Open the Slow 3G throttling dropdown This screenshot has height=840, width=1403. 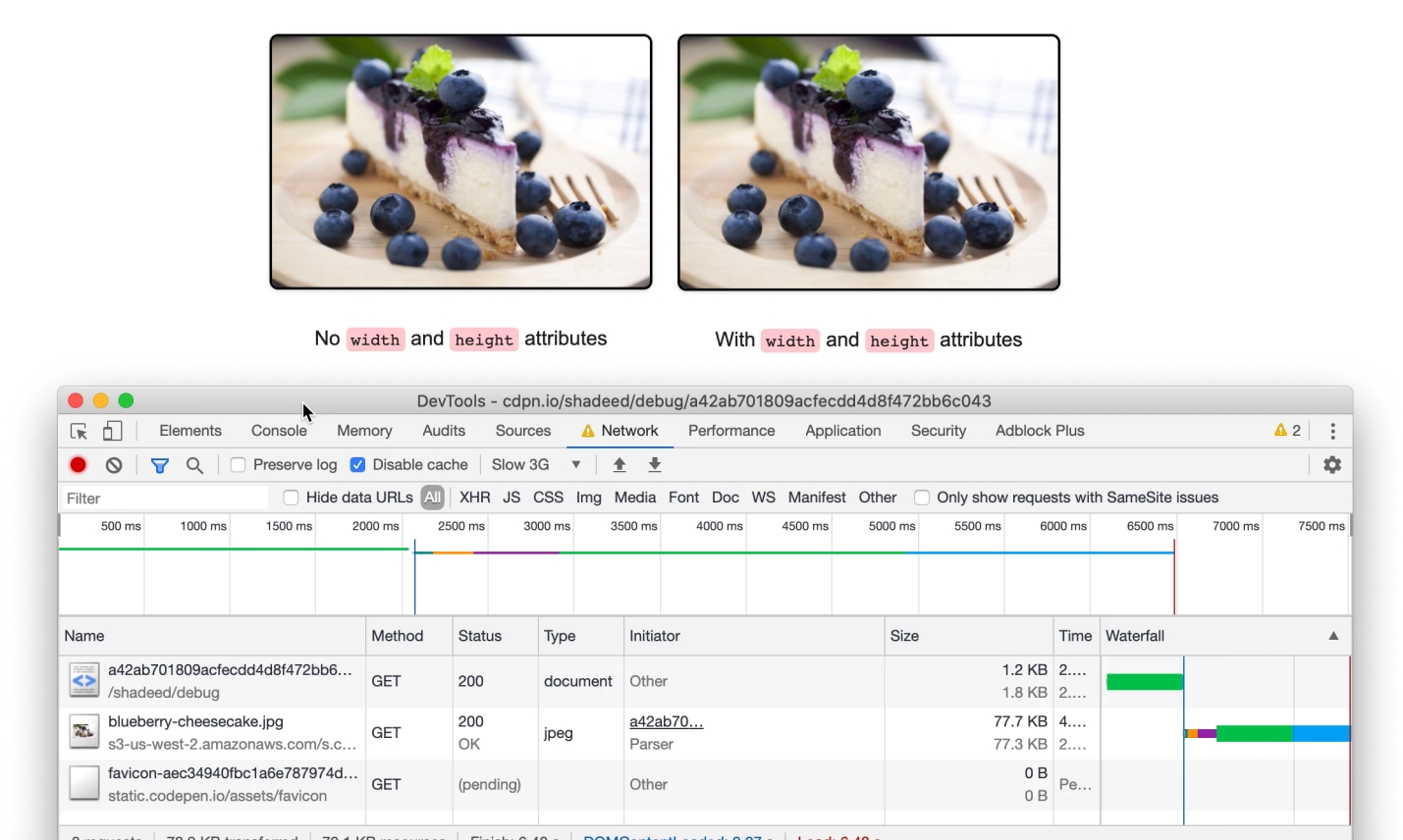[536, 465]
